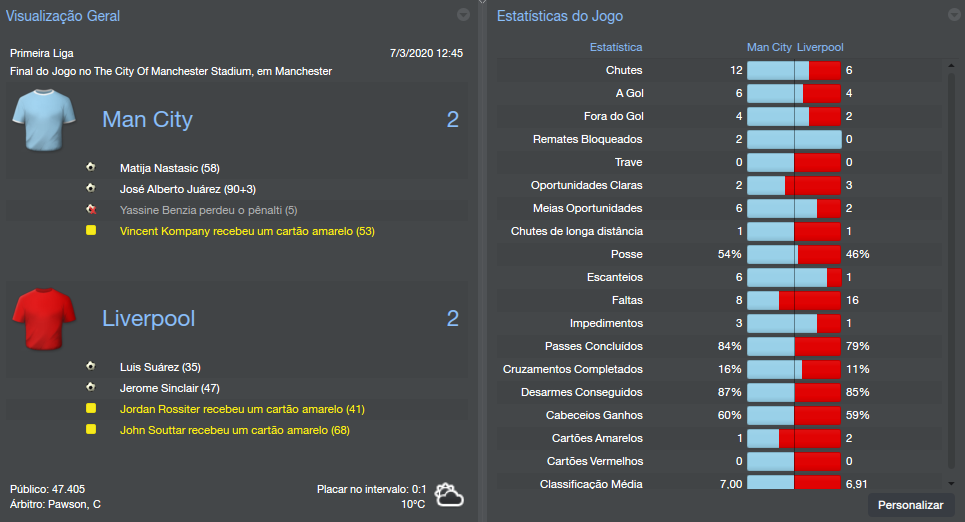Click the Liverpool red shirt icon
Image resolution: width=965 pixels, height=522 pixels.
pos(45,320)
